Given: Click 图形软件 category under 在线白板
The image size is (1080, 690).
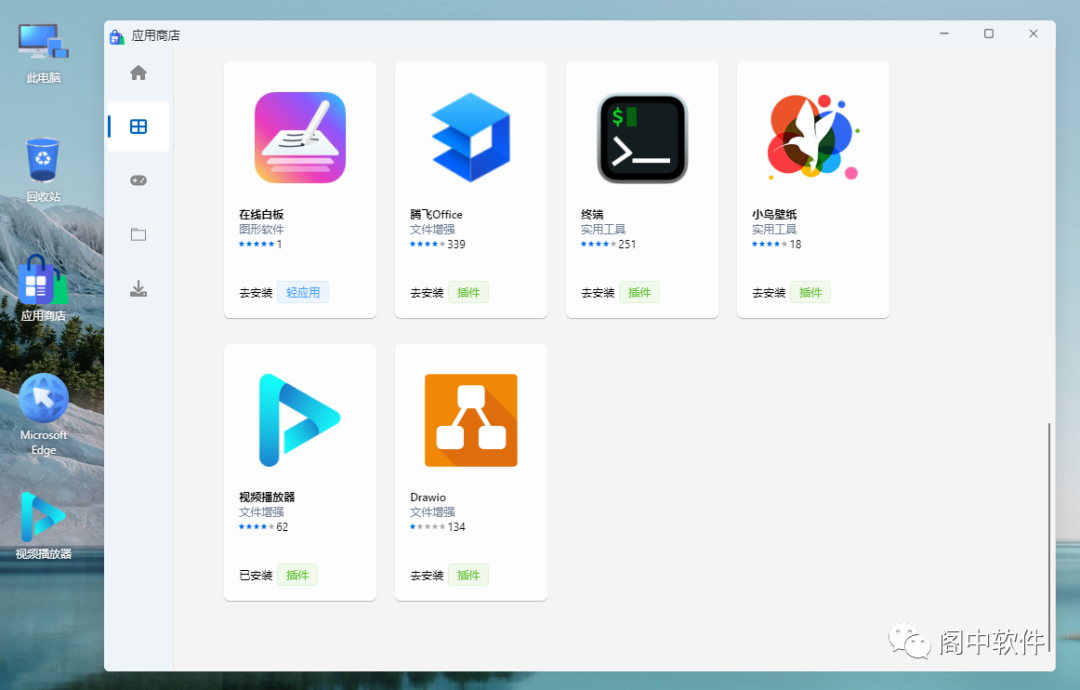Looking at the screenshot, I should tap(261, 229).
